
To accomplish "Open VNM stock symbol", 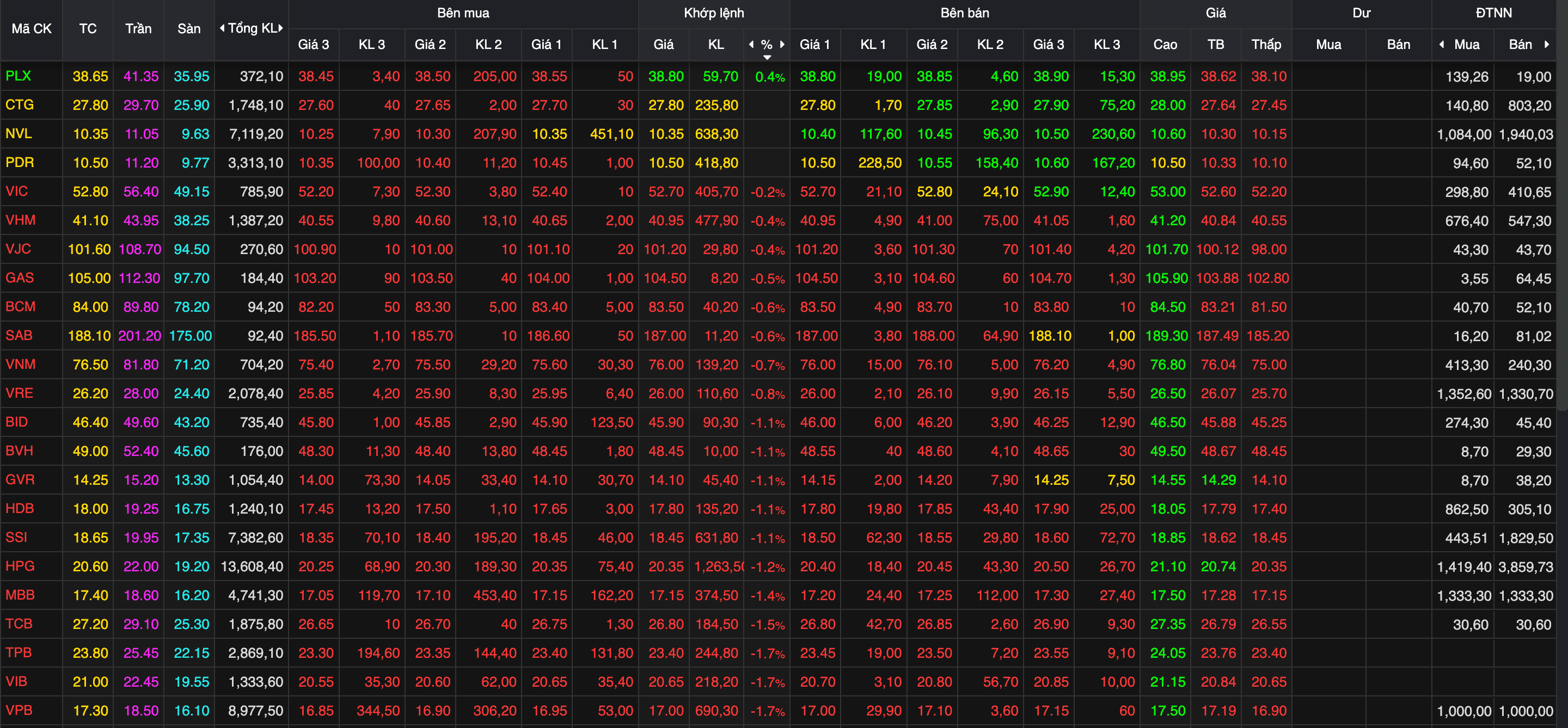I will 20,363.
